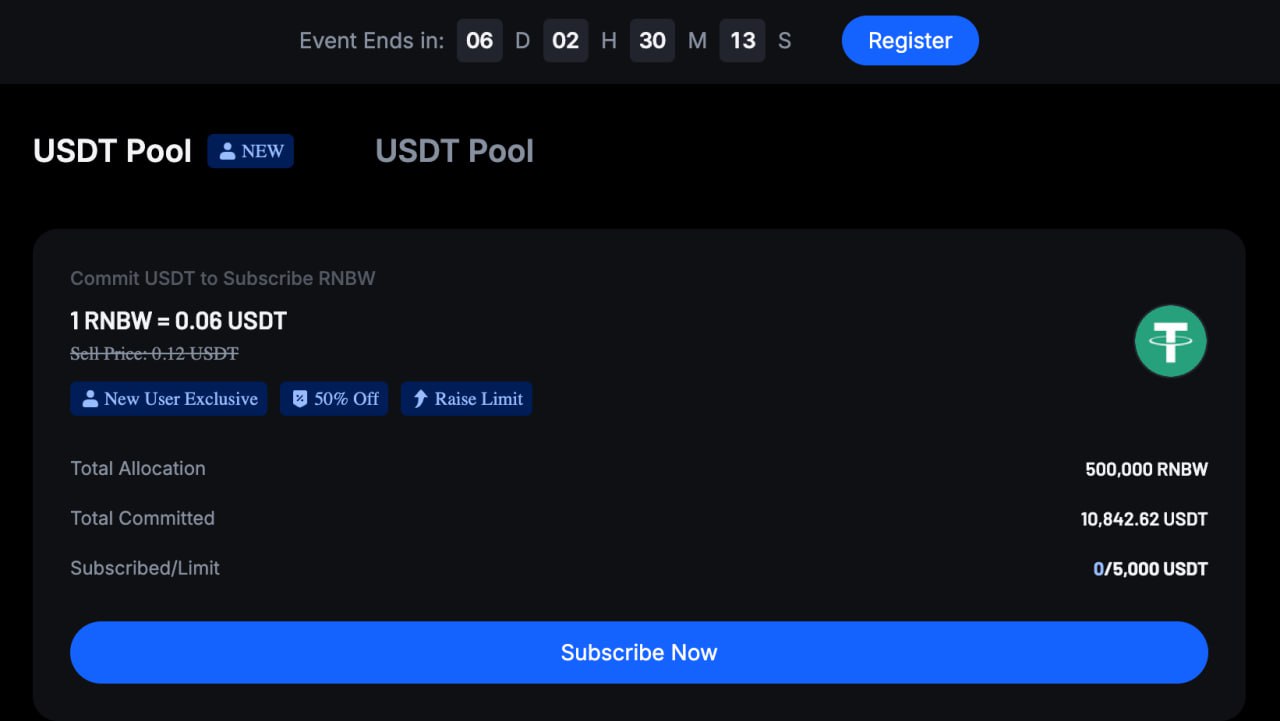The image size is (1280, 721).
Task: Switch to the greyed-out second USDT Pool tab
Action: click(454, 151)
